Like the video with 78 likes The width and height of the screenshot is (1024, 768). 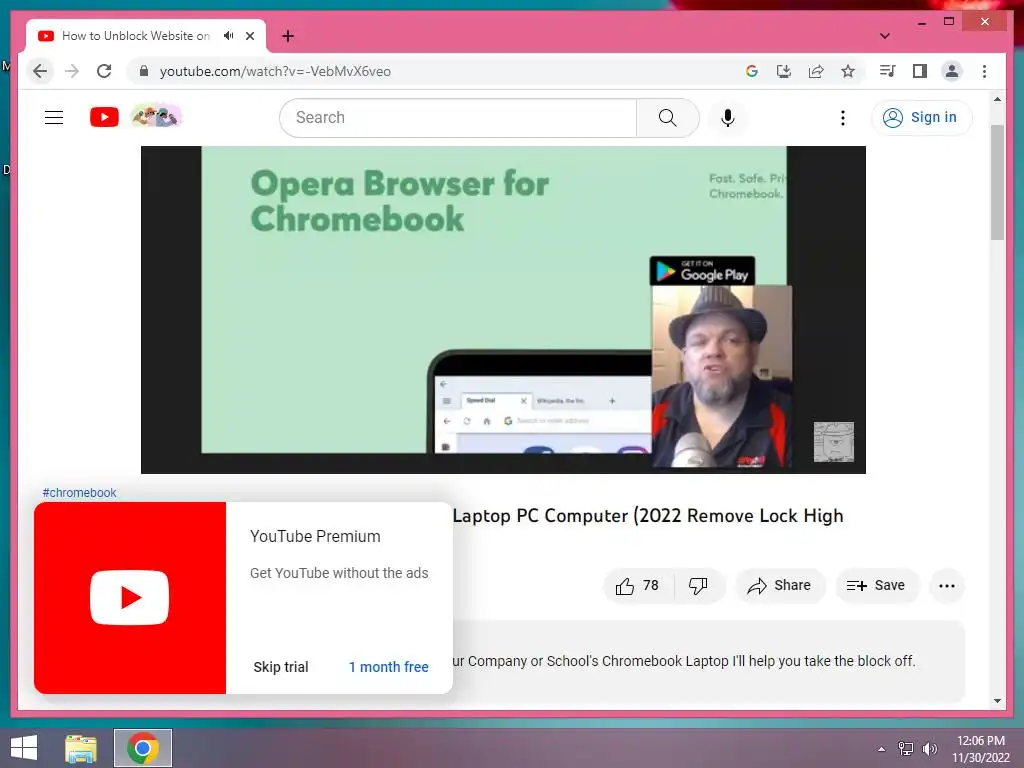(637, 586)
